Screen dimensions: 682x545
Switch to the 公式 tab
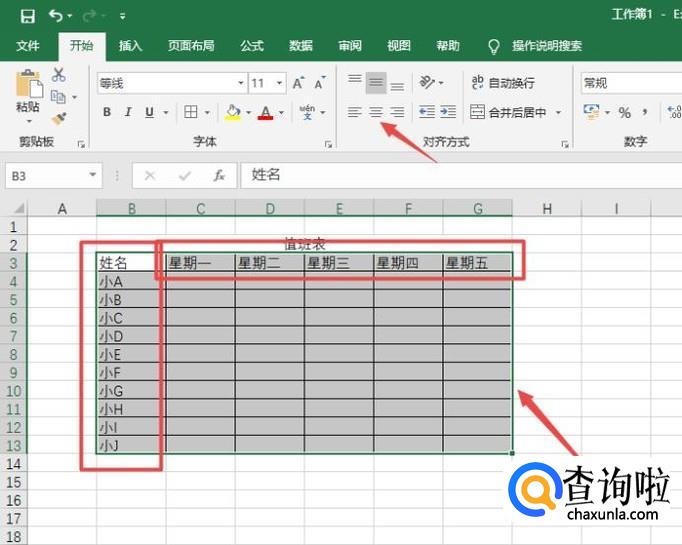252,46
